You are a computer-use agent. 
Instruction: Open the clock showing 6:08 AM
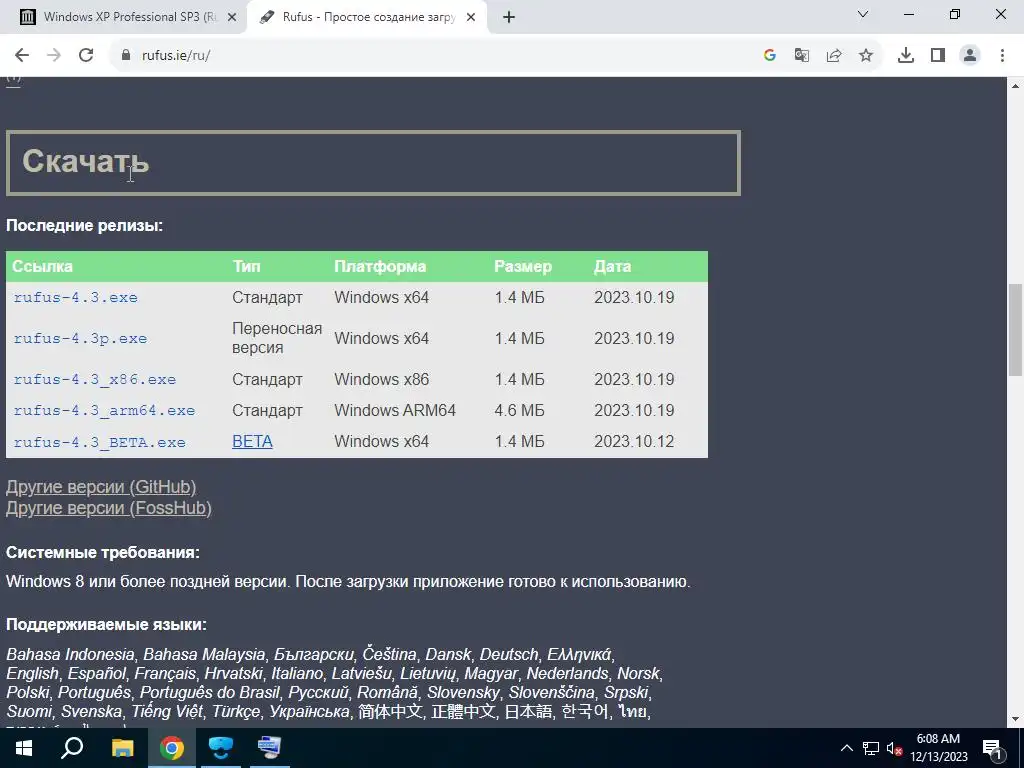coord(938,748)
